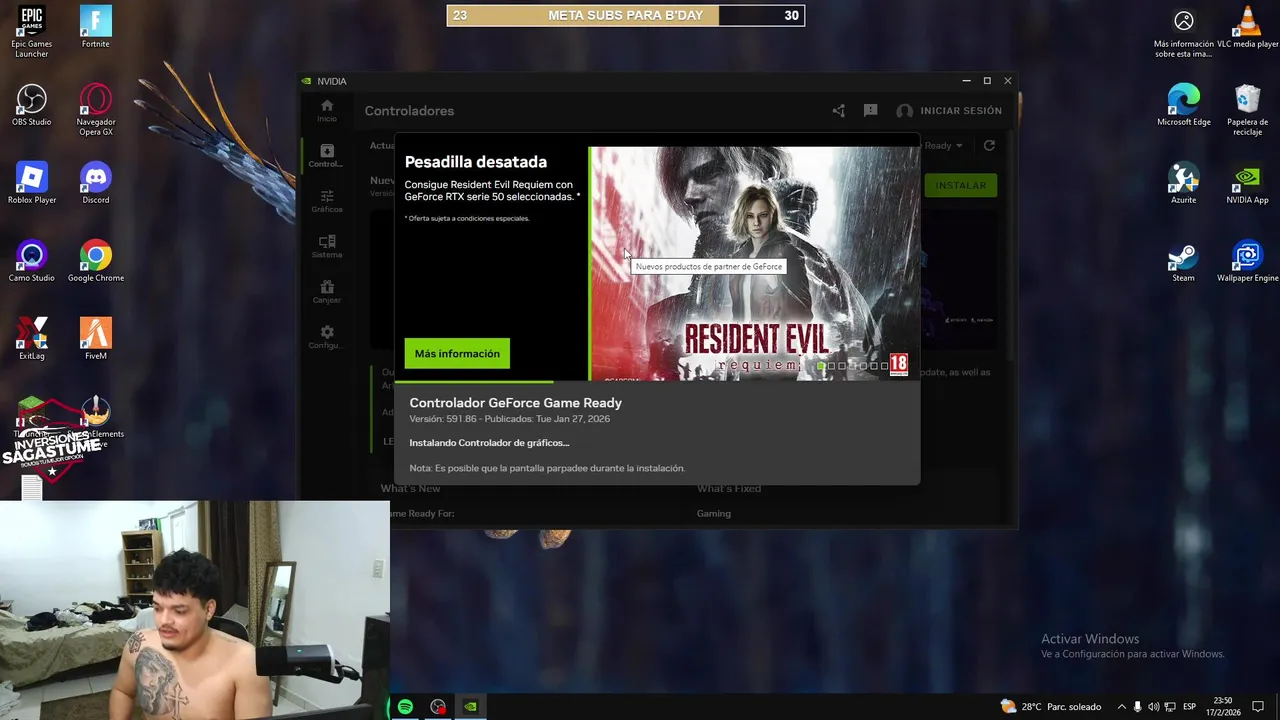This screenshot has height=720, width=1280.
Task: Open the weather widget showing 28°C
Action: click(x=1051, y=707)
